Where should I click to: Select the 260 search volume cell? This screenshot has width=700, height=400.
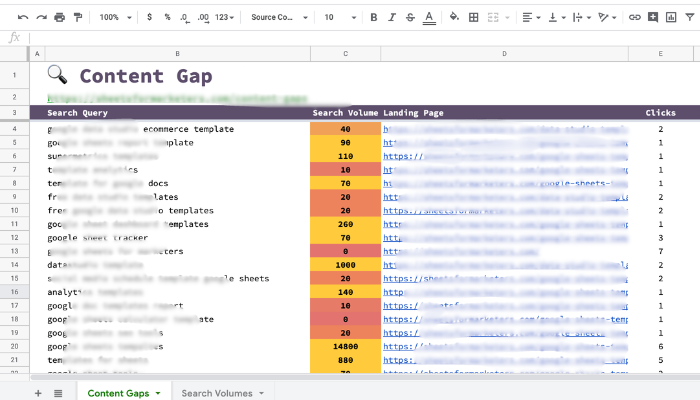click(346, 224)
